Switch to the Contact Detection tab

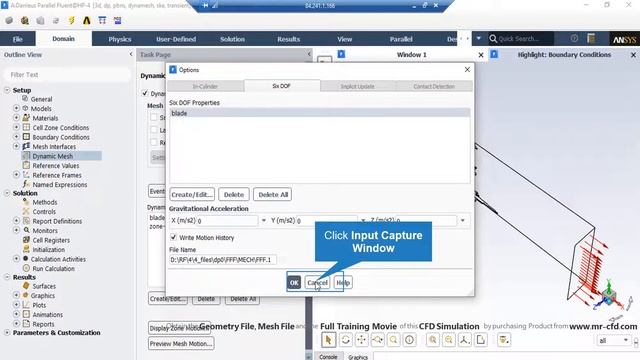click(434, 86)
